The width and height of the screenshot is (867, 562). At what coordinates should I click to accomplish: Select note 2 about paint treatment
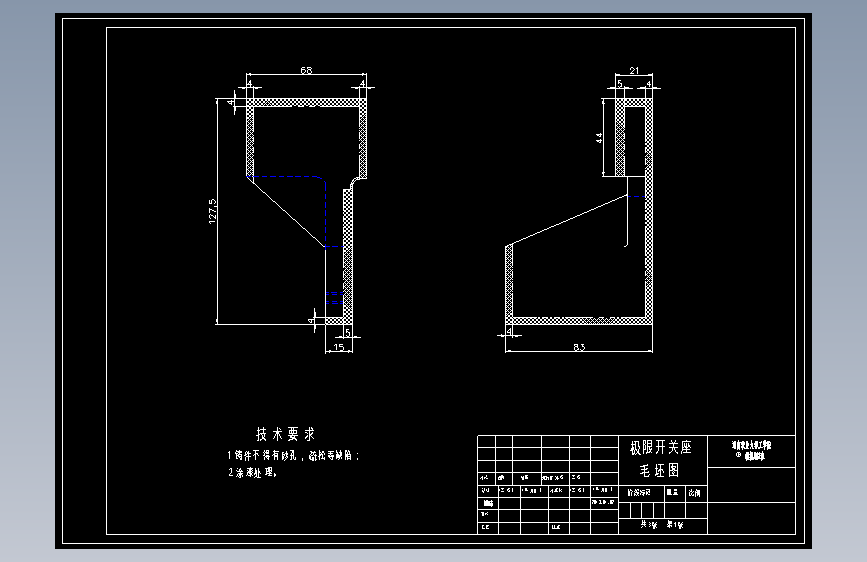pos(252,472)
